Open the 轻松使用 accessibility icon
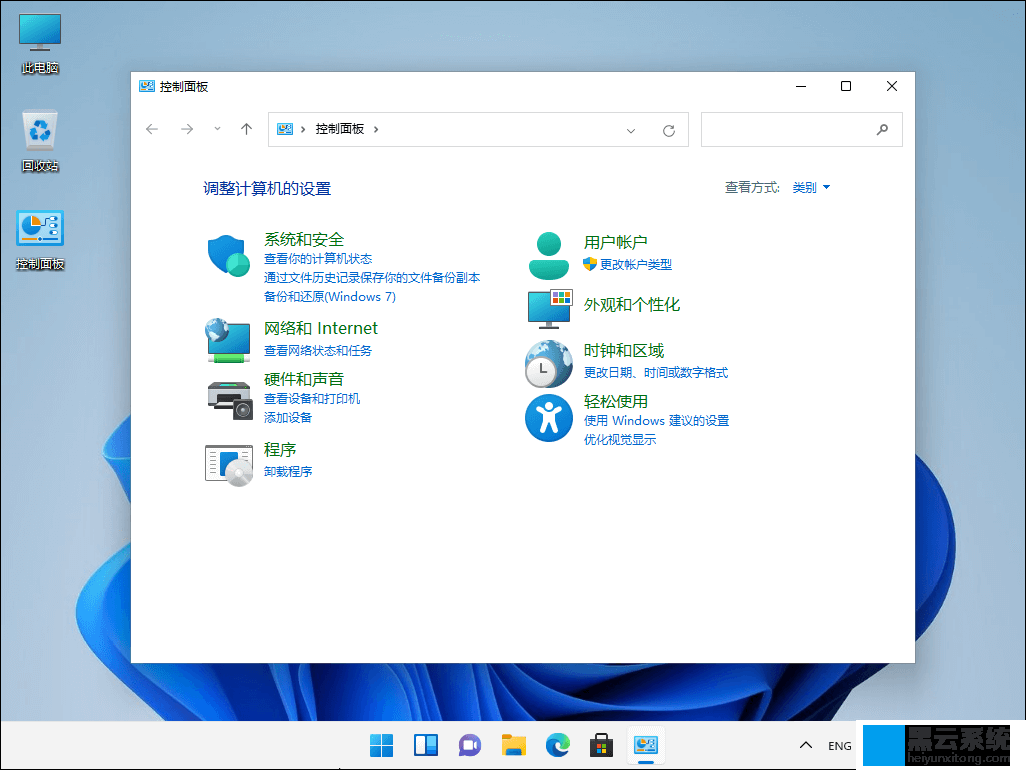The height and width of the screenshot is (770, 1026). click(548, 418)
